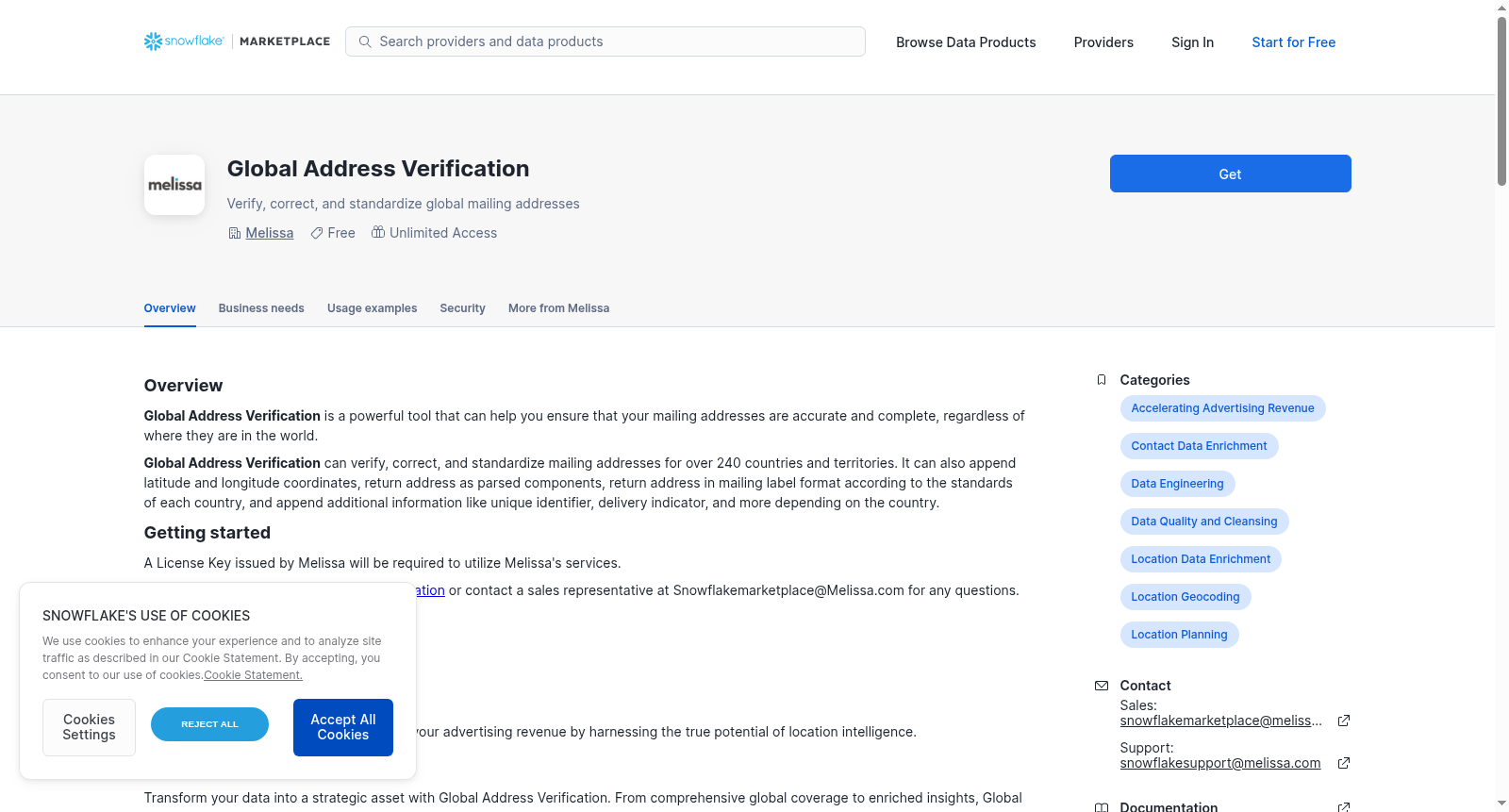Switch to the Security tab

pyautogui.click(x=462, y=308)
